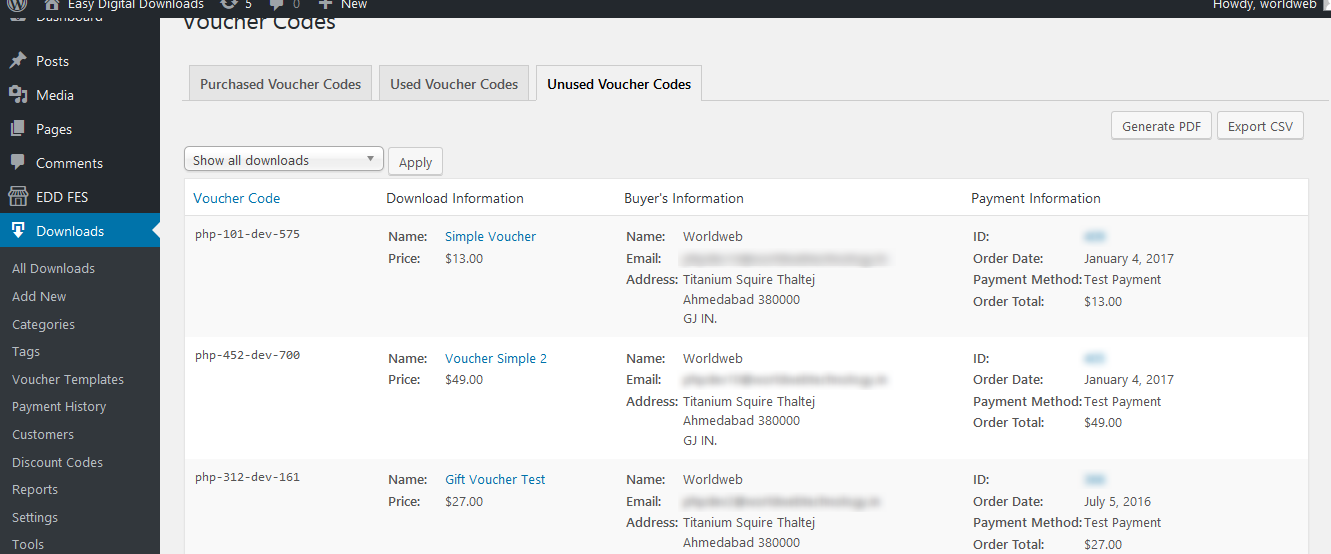
Task: Click the home icon in admin bar
Action: pyautogui.click(x=52, y=5)
